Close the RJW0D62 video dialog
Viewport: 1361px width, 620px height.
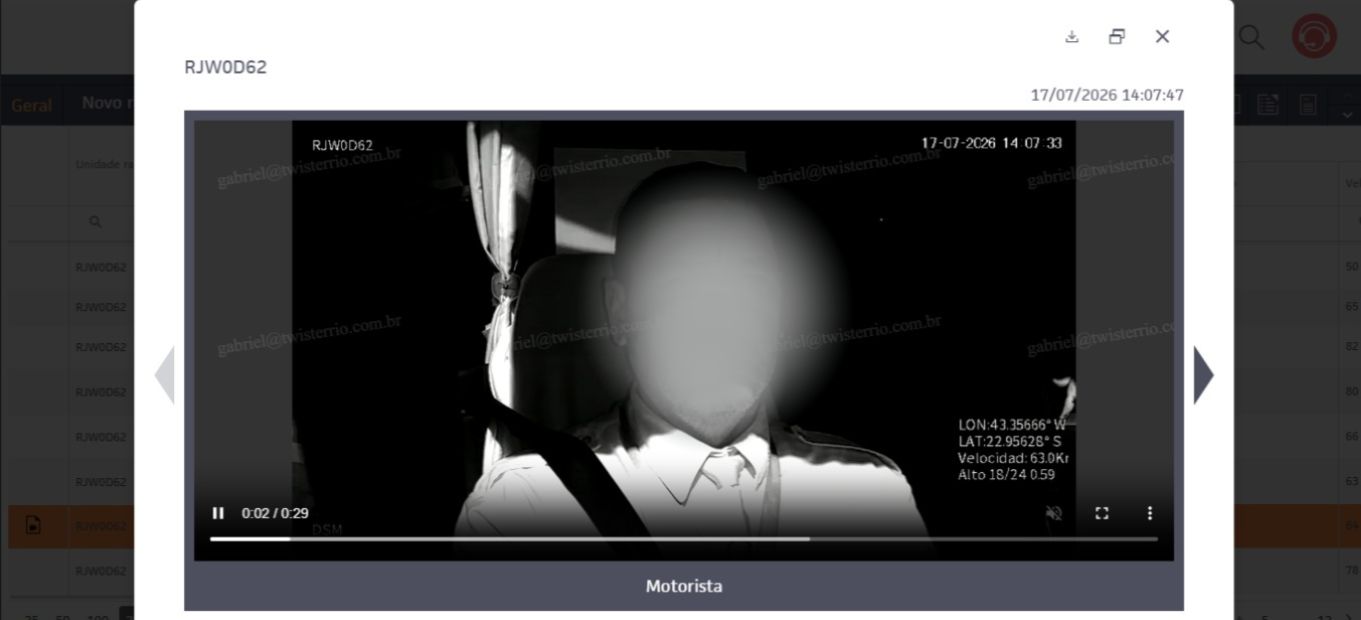tap(1162, 37)
